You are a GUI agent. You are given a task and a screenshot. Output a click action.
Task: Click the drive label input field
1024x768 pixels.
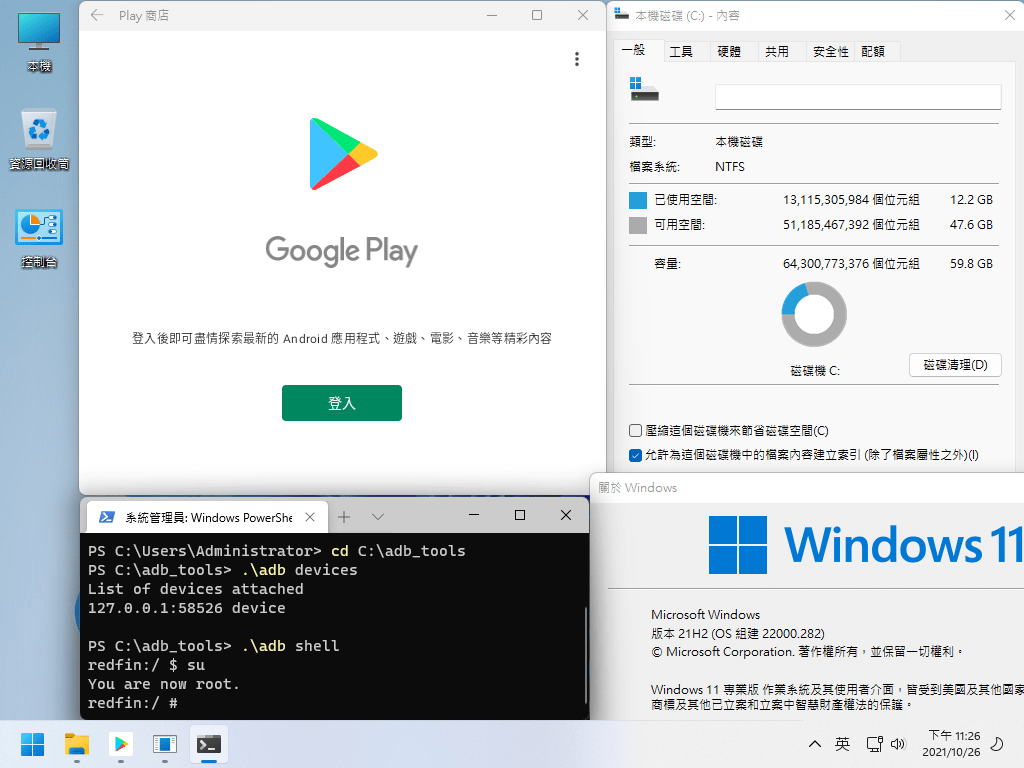(x=858, y=97)
